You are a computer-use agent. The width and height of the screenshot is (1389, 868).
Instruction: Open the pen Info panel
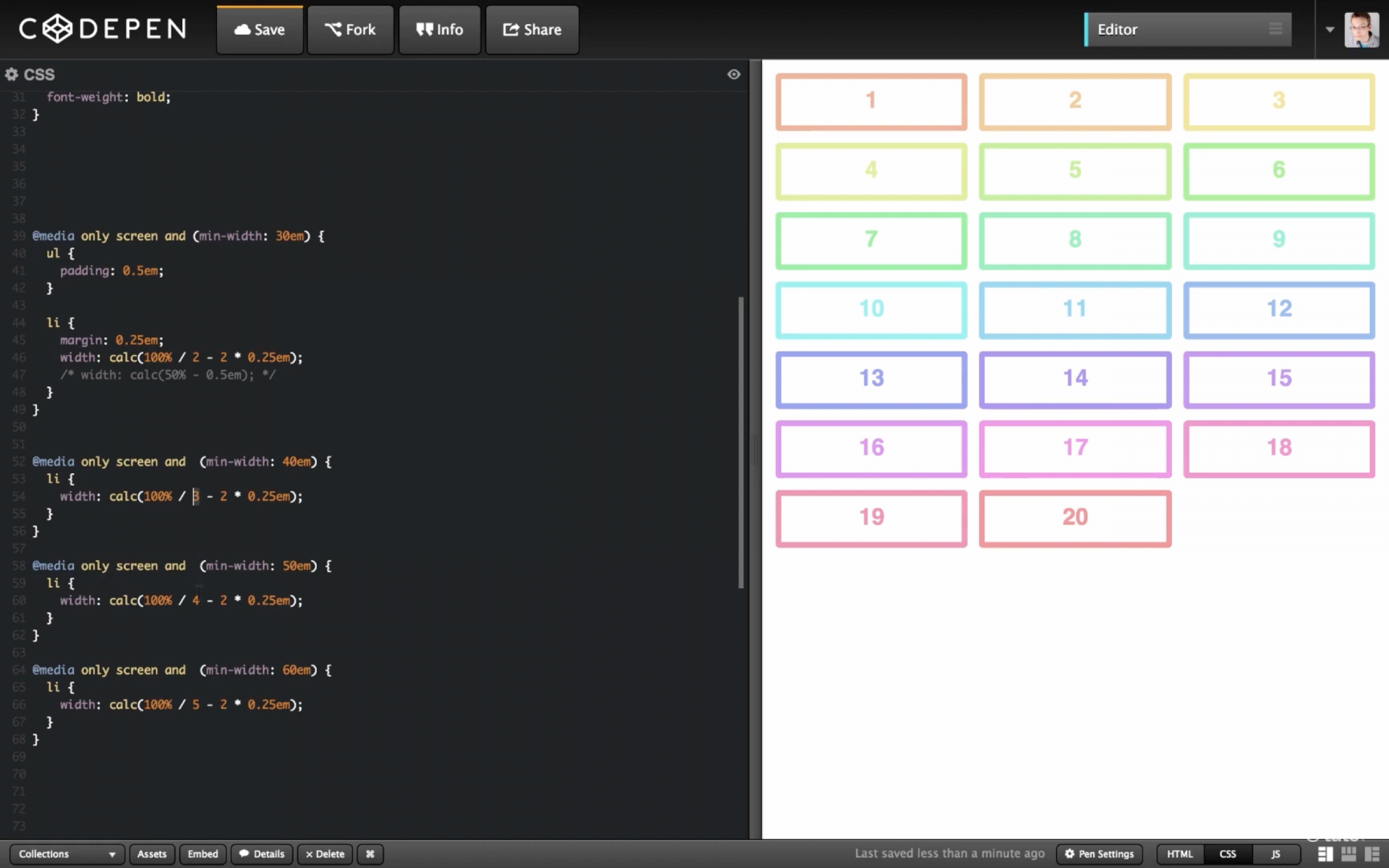pos(439,30)
